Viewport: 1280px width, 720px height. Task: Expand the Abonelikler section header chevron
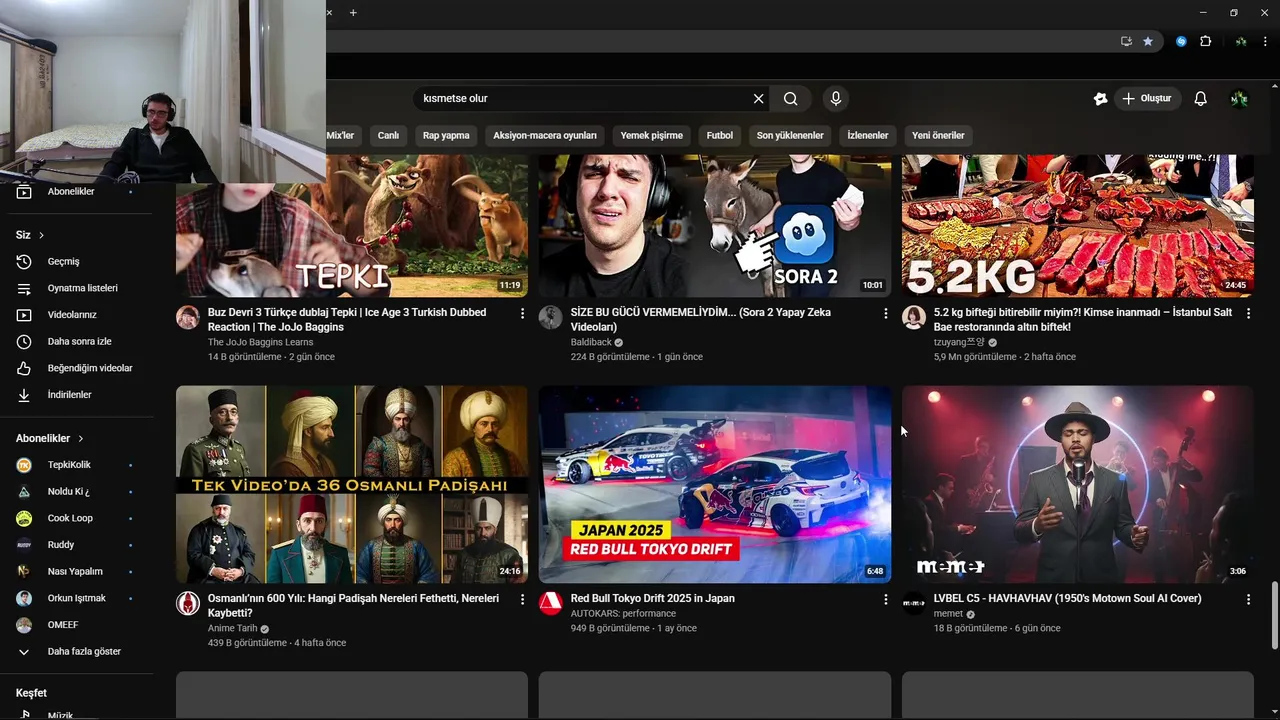coord(81,438)
